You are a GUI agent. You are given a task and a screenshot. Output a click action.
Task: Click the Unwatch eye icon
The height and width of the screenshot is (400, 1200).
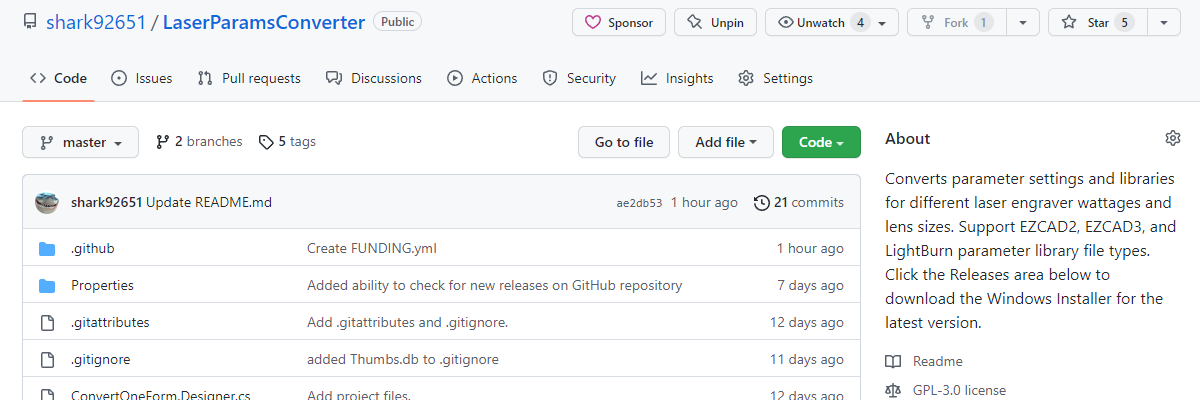[x=786, y=22]
